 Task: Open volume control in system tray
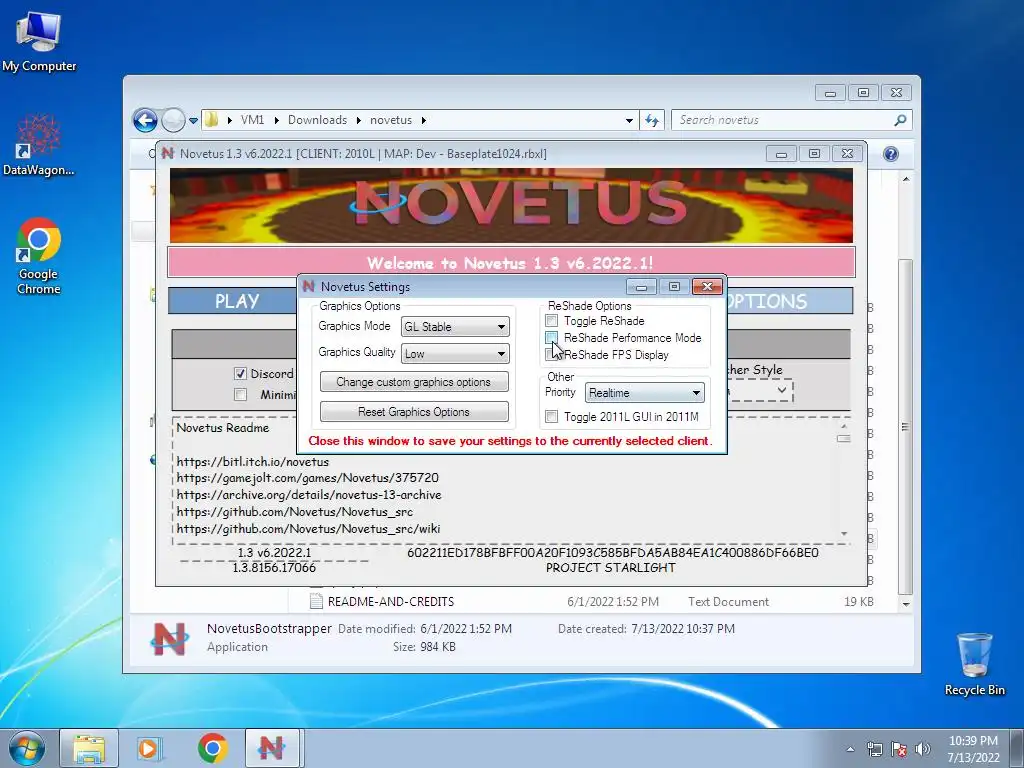pyautogui.click(x=923, y=749)
